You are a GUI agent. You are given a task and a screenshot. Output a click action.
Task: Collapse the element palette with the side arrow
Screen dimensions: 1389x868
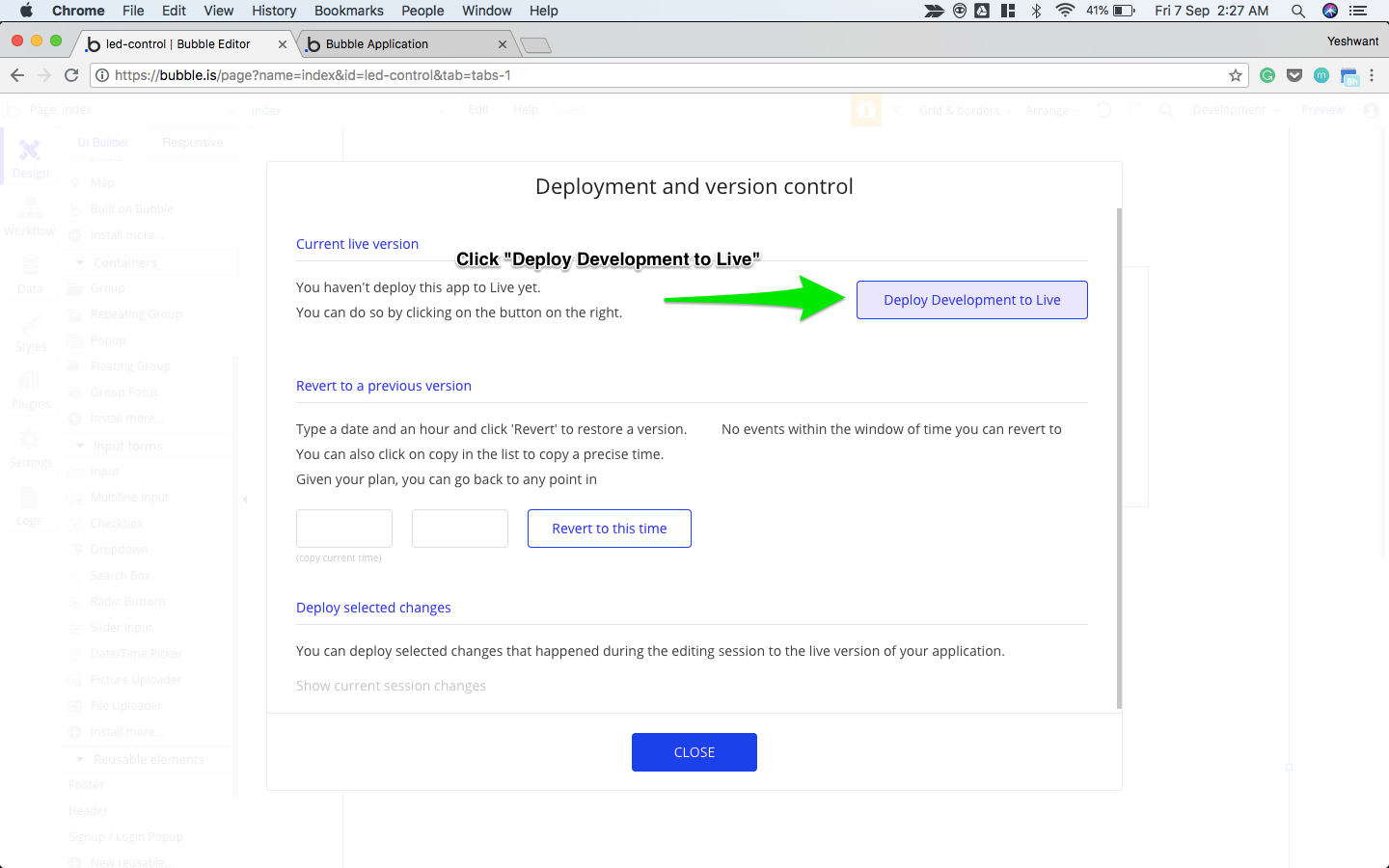(x=245, y=500)
